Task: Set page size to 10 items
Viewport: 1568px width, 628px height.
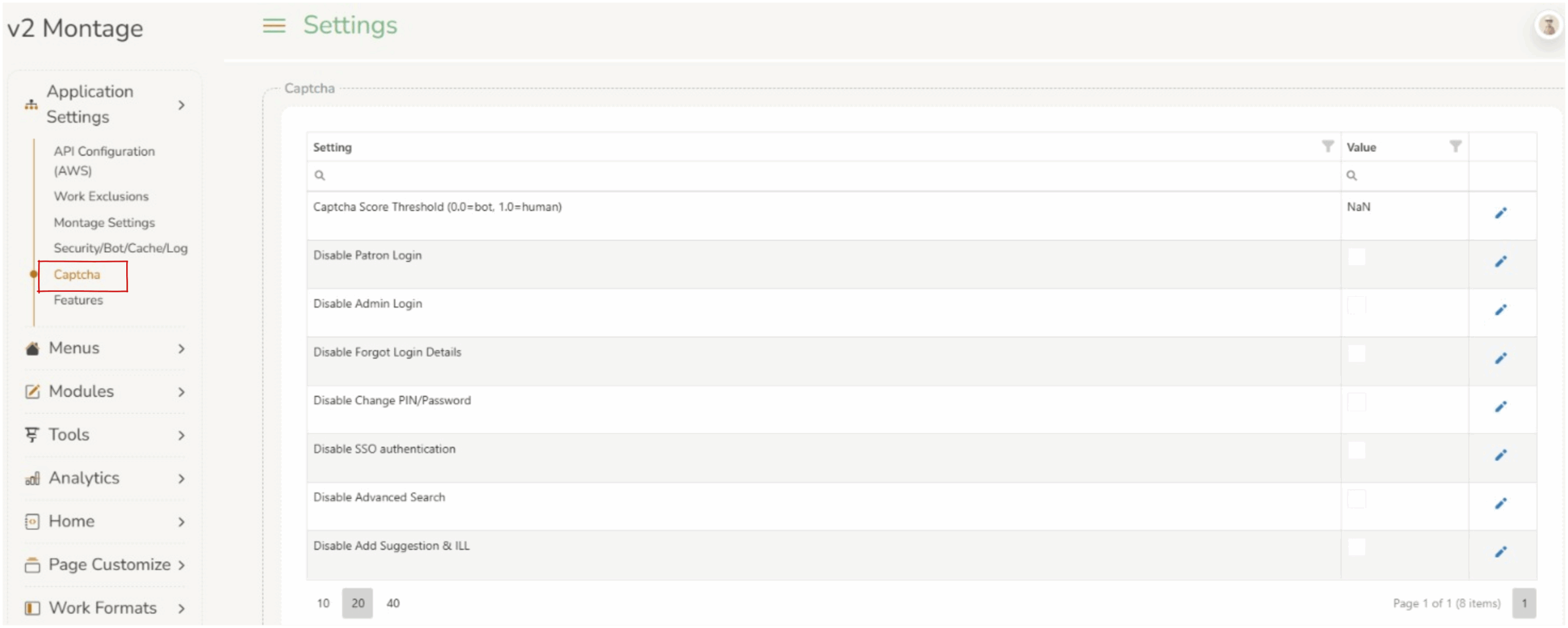Action: coord(323,603)
